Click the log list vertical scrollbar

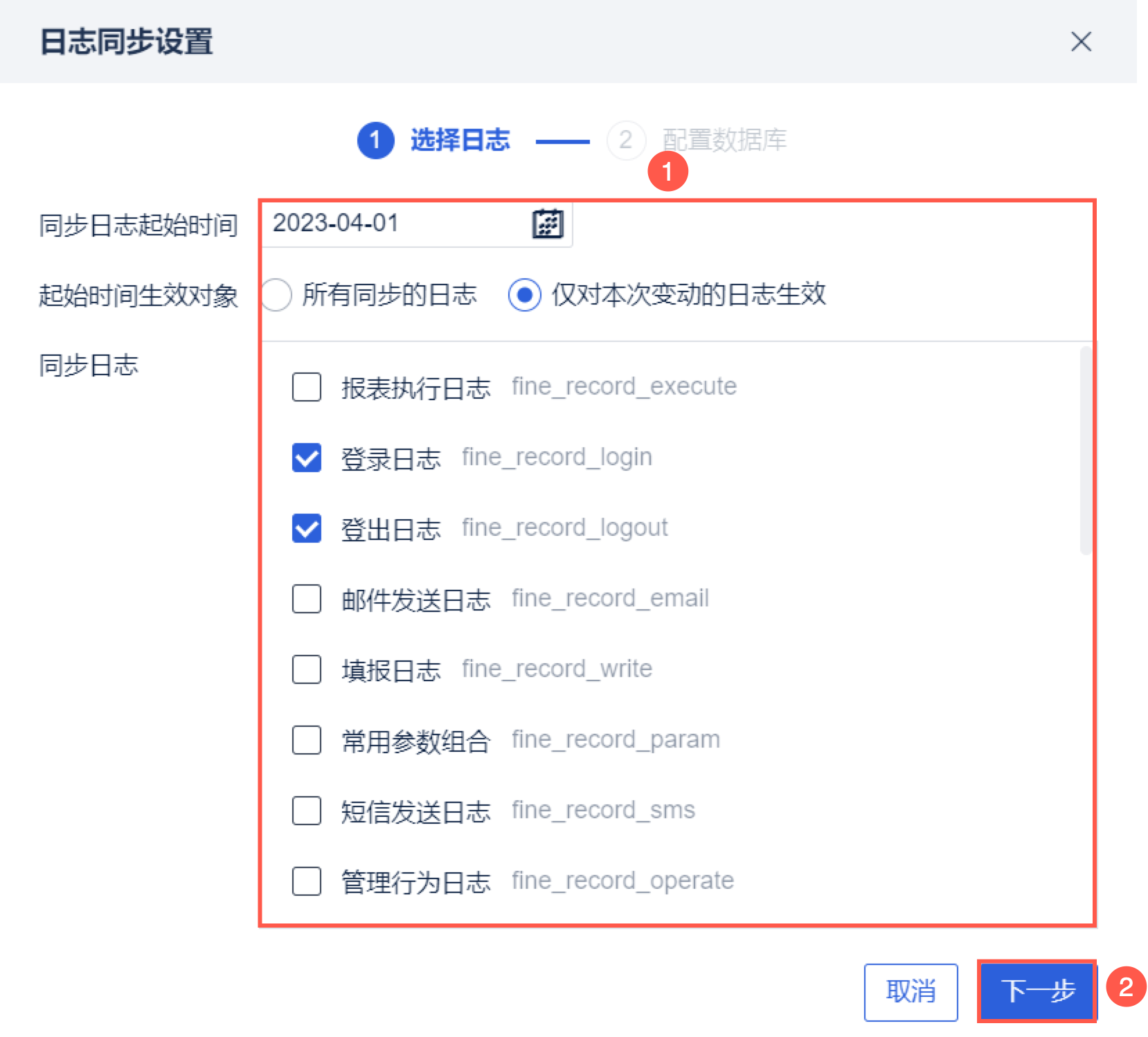pos(1085,450)
